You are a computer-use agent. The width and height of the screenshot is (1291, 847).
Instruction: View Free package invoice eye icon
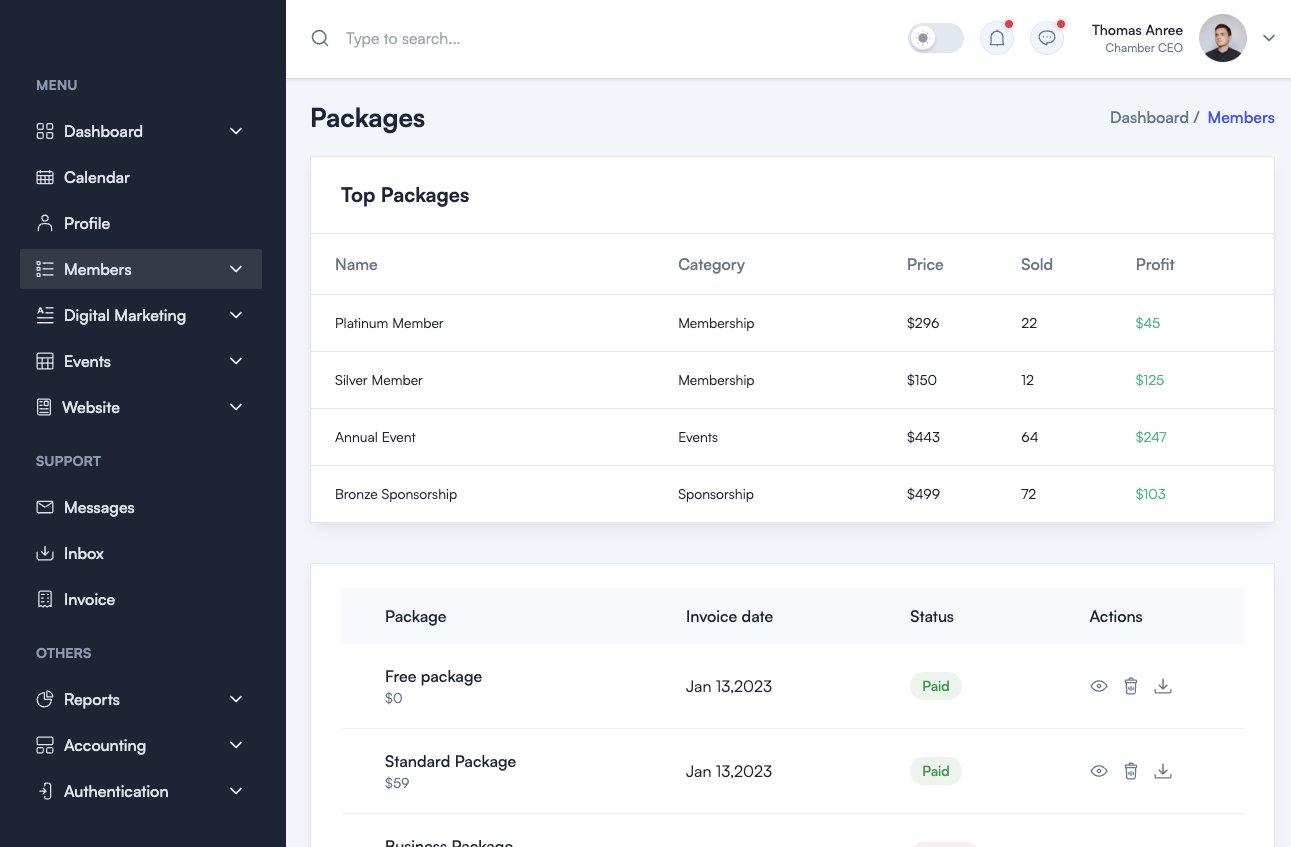point(1099,686)
